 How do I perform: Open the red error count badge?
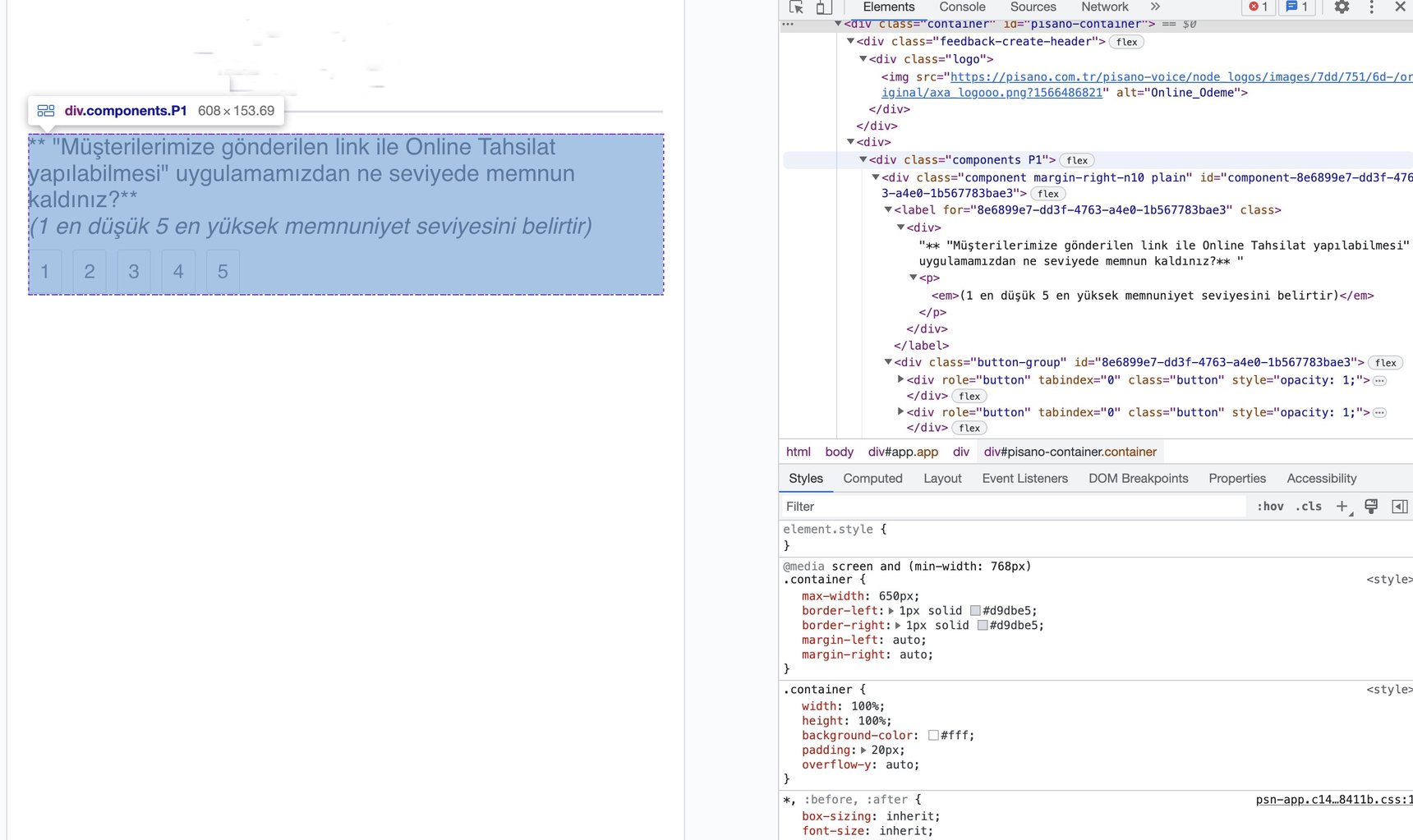tap(1259, 7)
